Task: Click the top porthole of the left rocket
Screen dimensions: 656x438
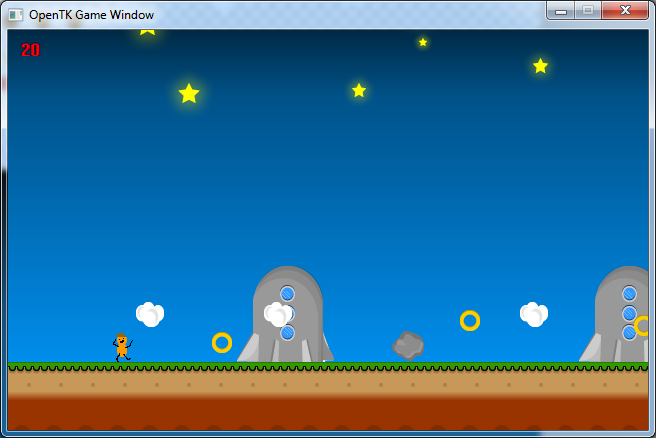Action: pos(287,294)
